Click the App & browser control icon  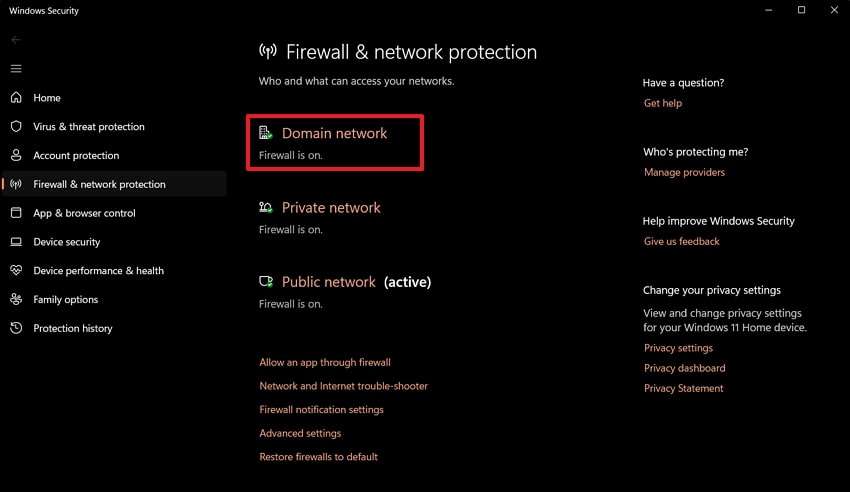coord(15,213)
